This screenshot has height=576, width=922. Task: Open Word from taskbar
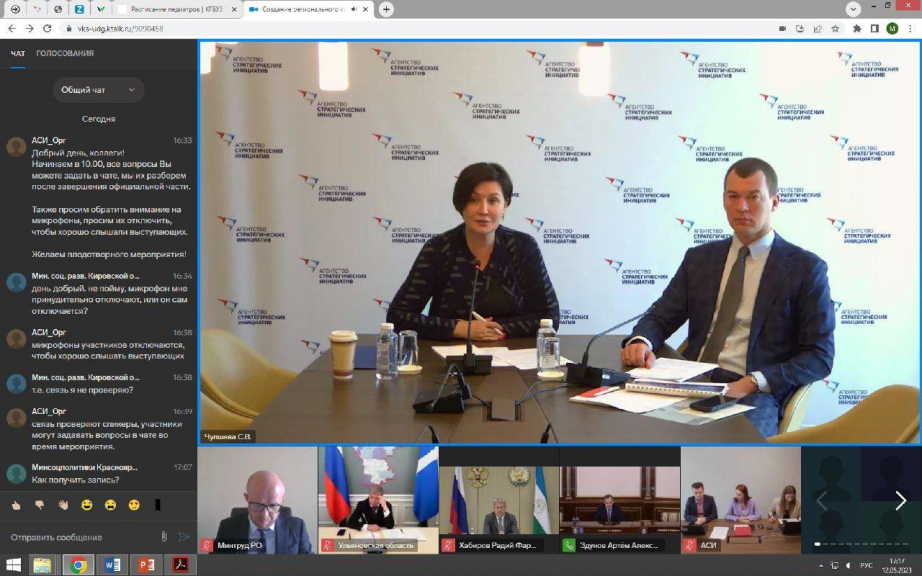click(112, 565)
